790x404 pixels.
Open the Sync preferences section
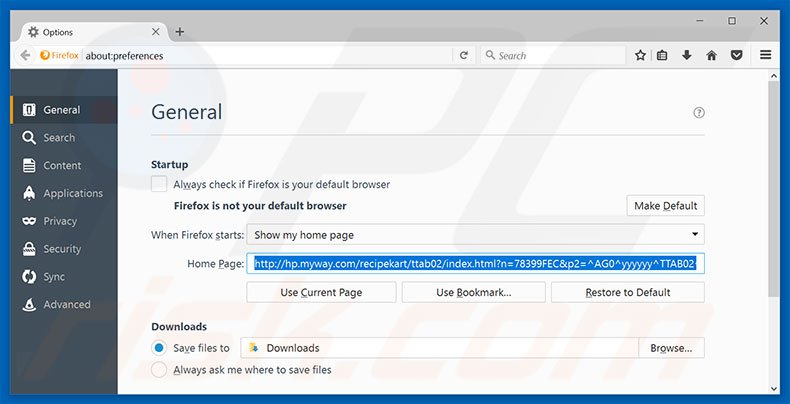coord(63,277)
